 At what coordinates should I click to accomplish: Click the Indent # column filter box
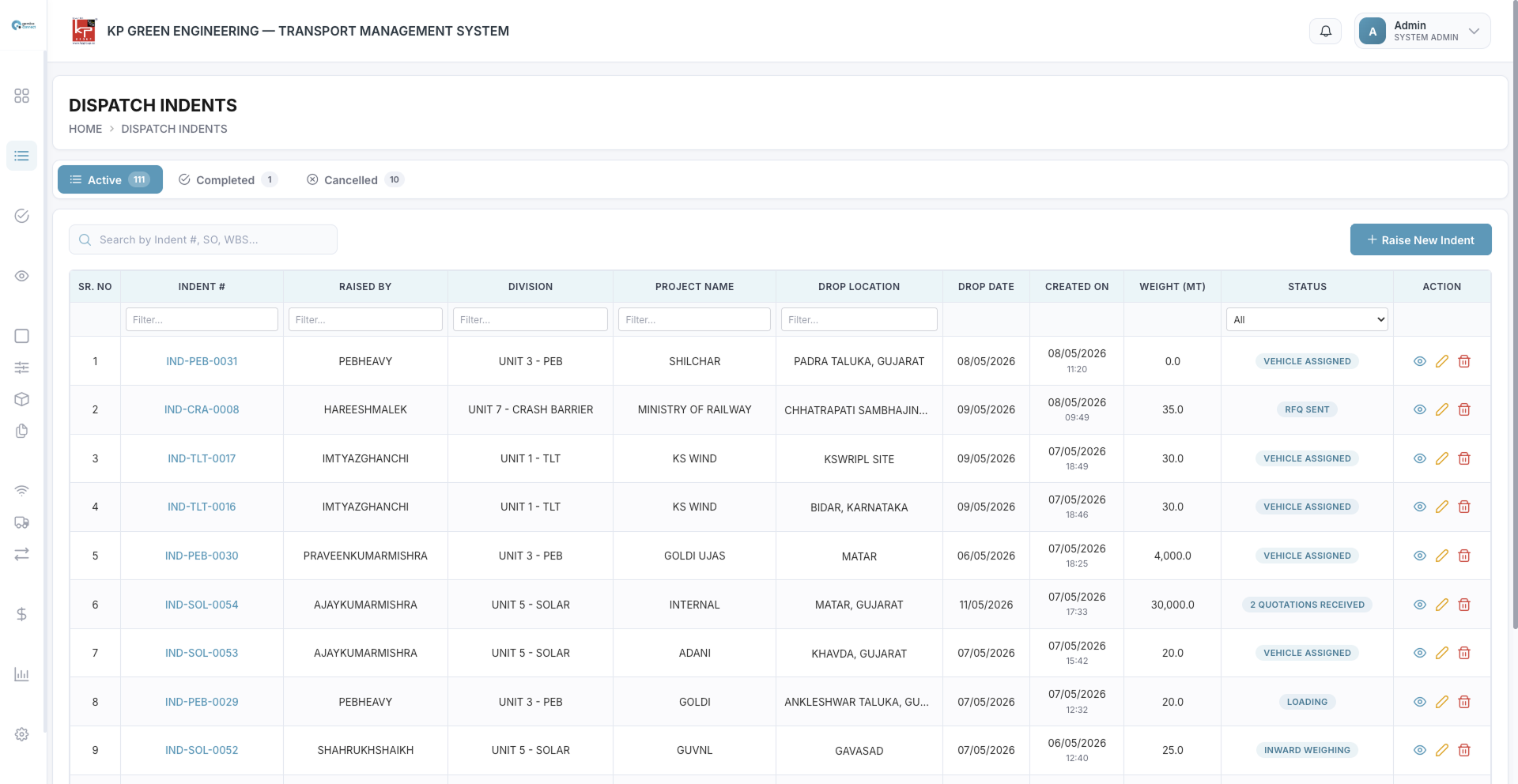pyautogui.click(x=202, y=319)
